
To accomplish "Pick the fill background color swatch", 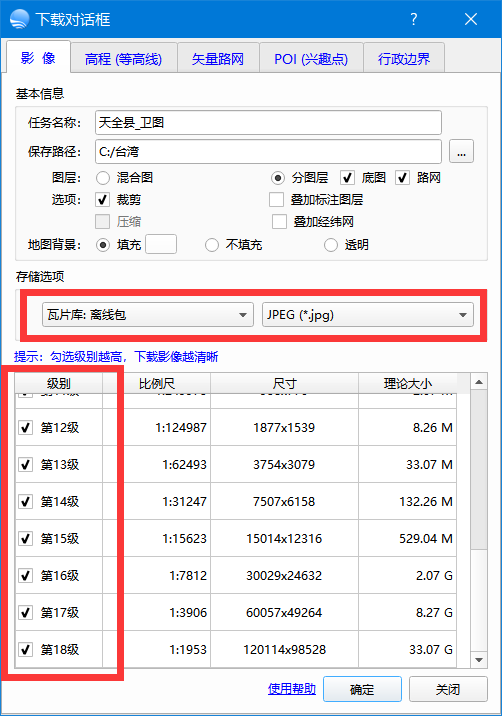I will pos(161,244).
